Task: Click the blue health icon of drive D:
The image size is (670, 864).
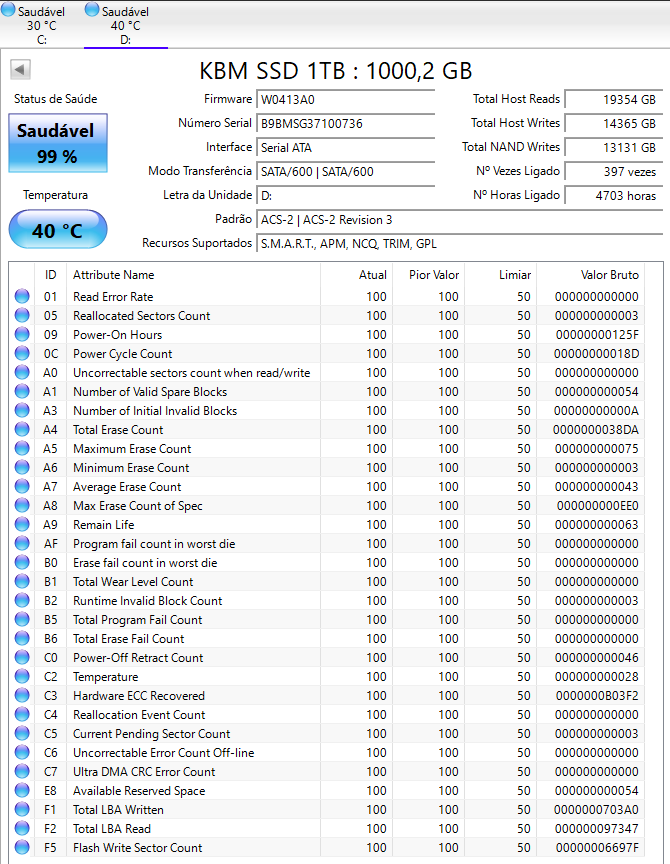Action: tap(92, 10)
